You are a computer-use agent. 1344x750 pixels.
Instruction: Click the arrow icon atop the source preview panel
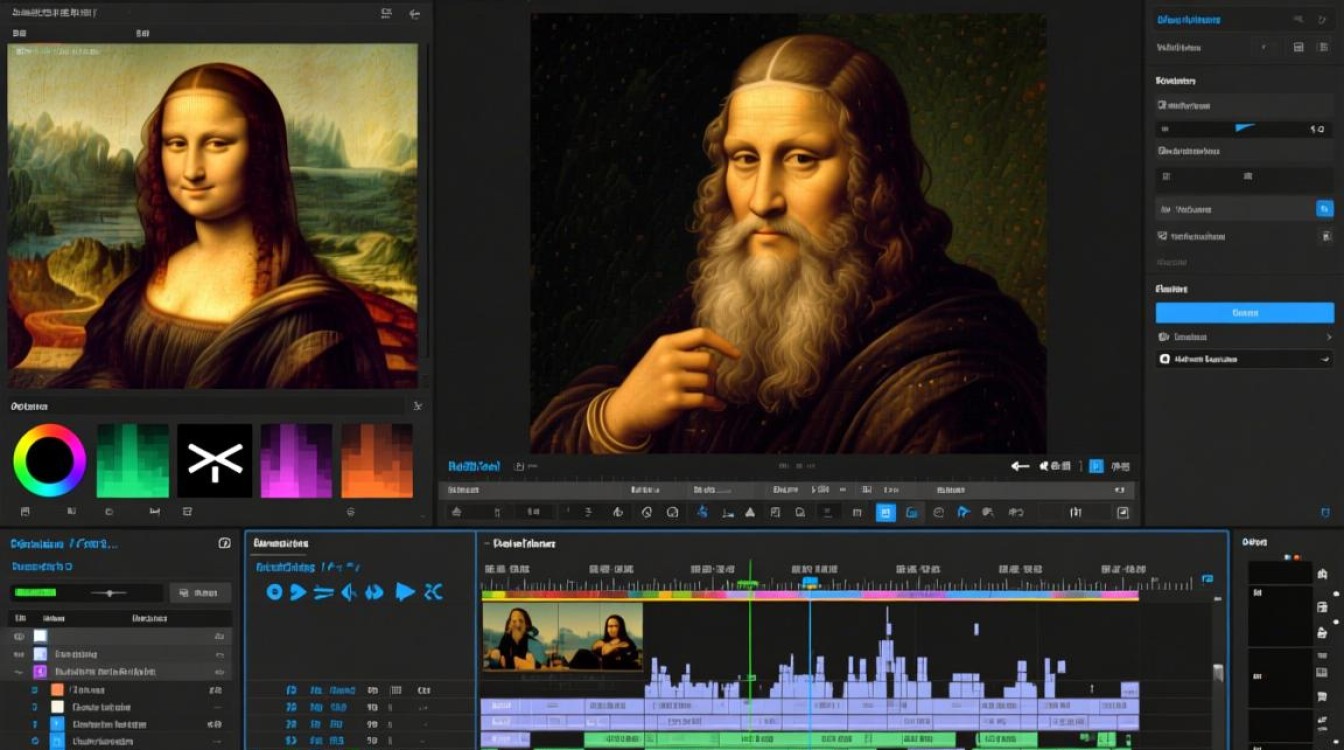[x=415, y=14]
